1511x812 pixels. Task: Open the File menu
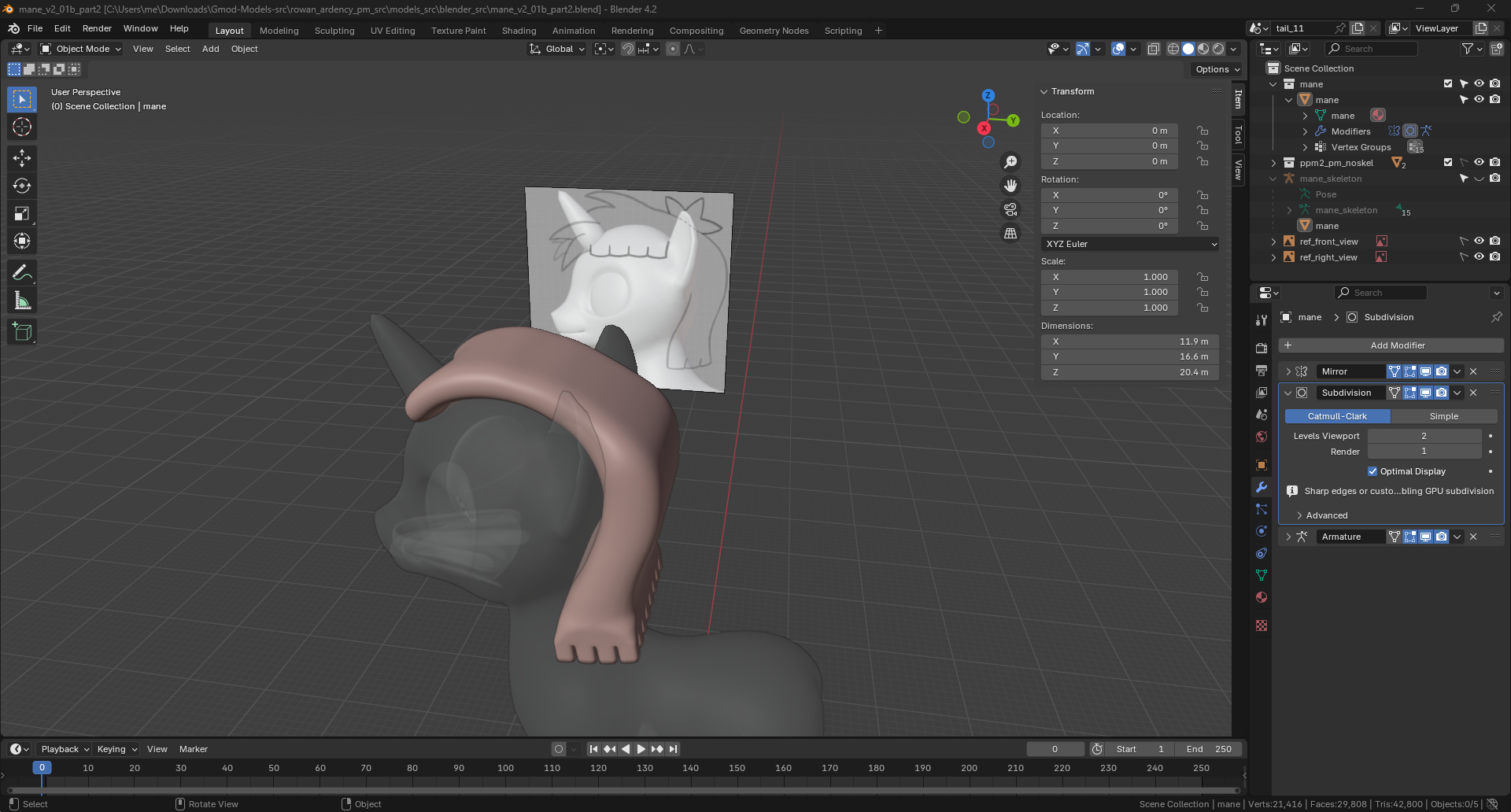(x=35, y=28)
